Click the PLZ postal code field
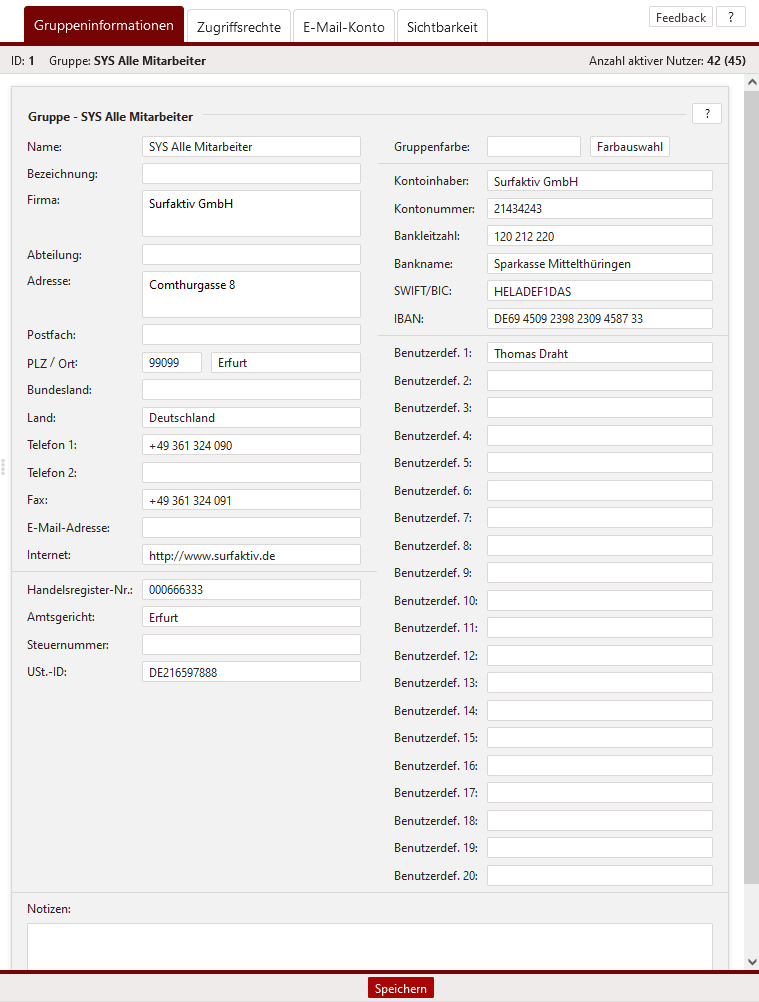Image resolution: width=759 pixels, height=1002 pixels. tap(172, 363)
